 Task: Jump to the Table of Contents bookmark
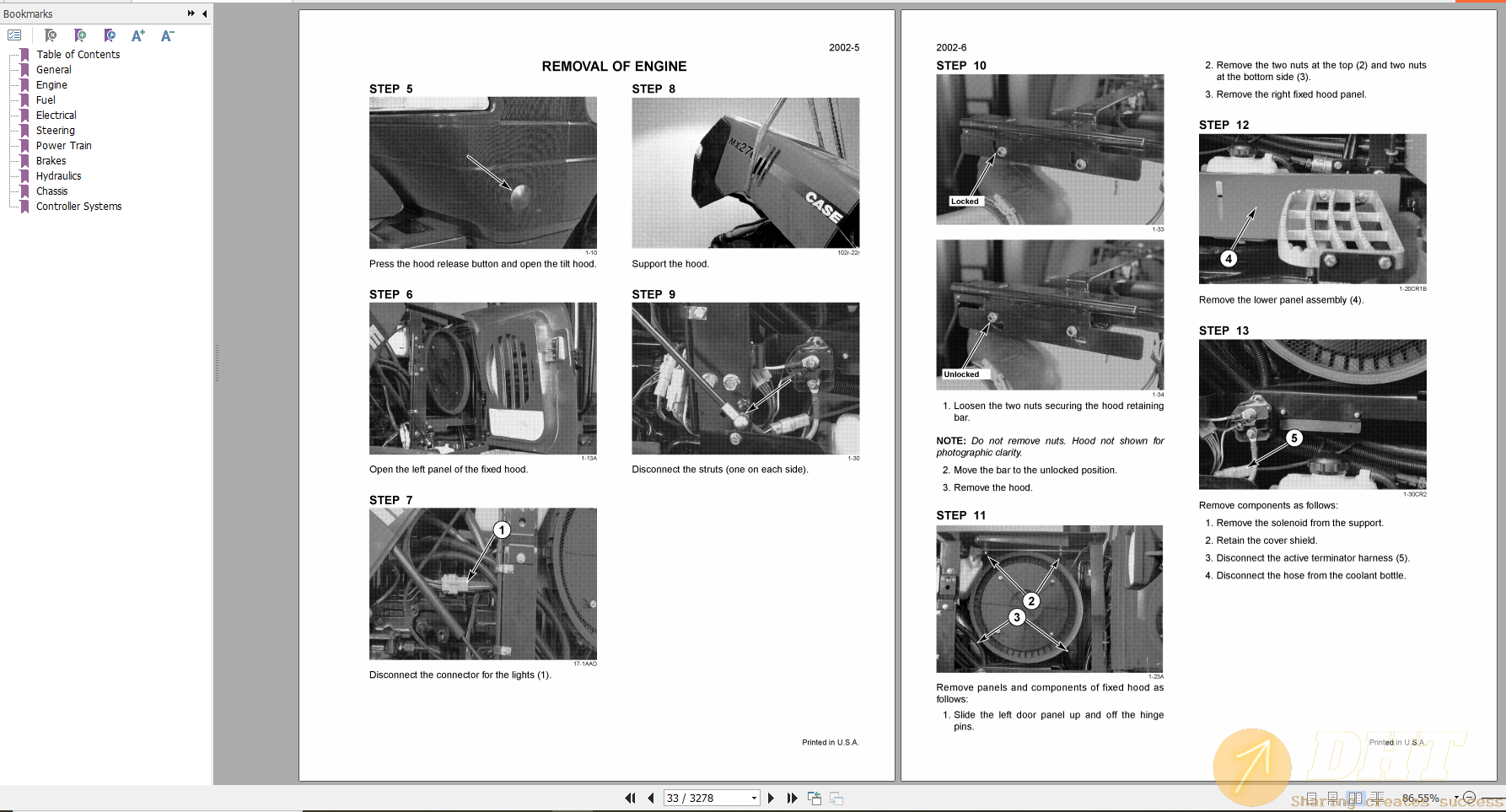pos(78,54)
